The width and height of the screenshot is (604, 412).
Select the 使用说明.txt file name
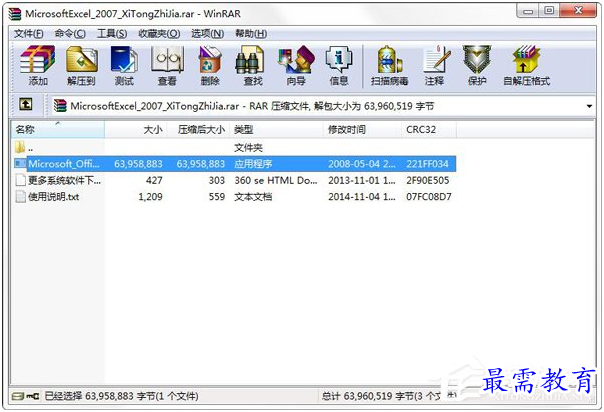point(54,197)
